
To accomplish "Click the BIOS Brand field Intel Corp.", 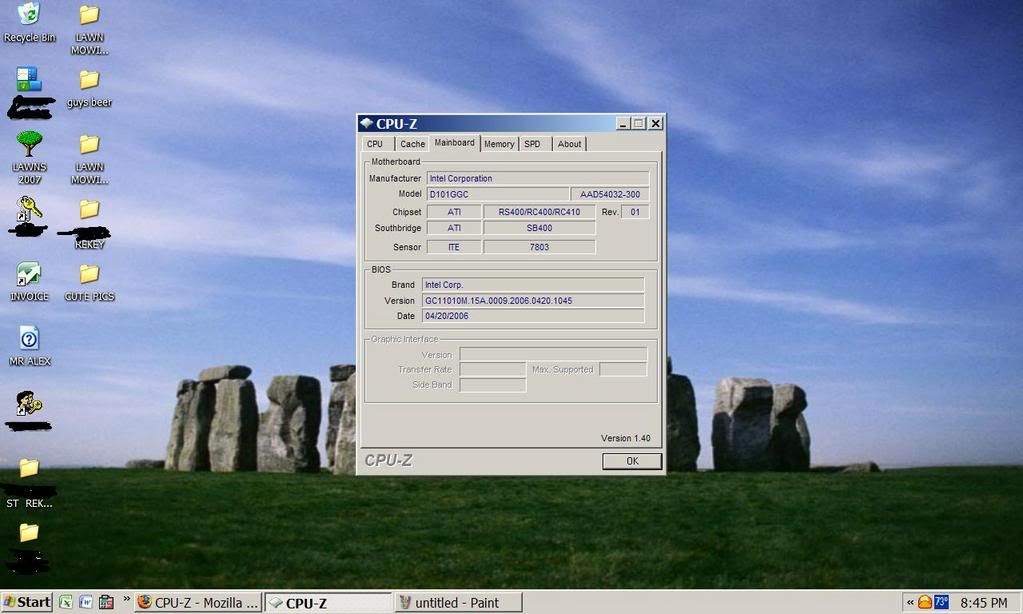I will (533, 284).
